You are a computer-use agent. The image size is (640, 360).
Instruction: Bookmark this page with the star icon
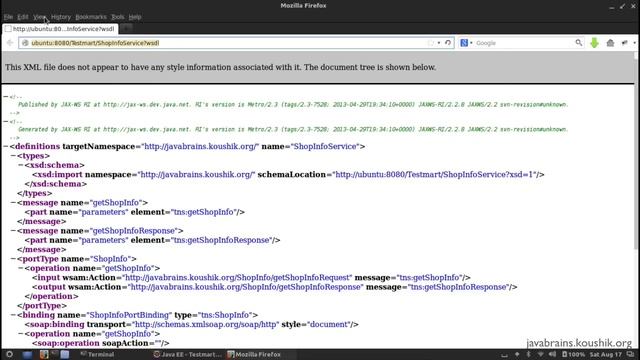(431, 43)
